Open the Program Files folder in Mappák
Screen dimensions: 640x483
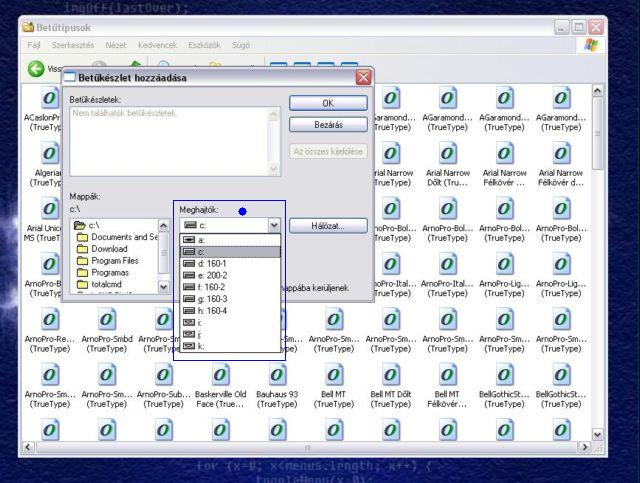click(117, 261)
